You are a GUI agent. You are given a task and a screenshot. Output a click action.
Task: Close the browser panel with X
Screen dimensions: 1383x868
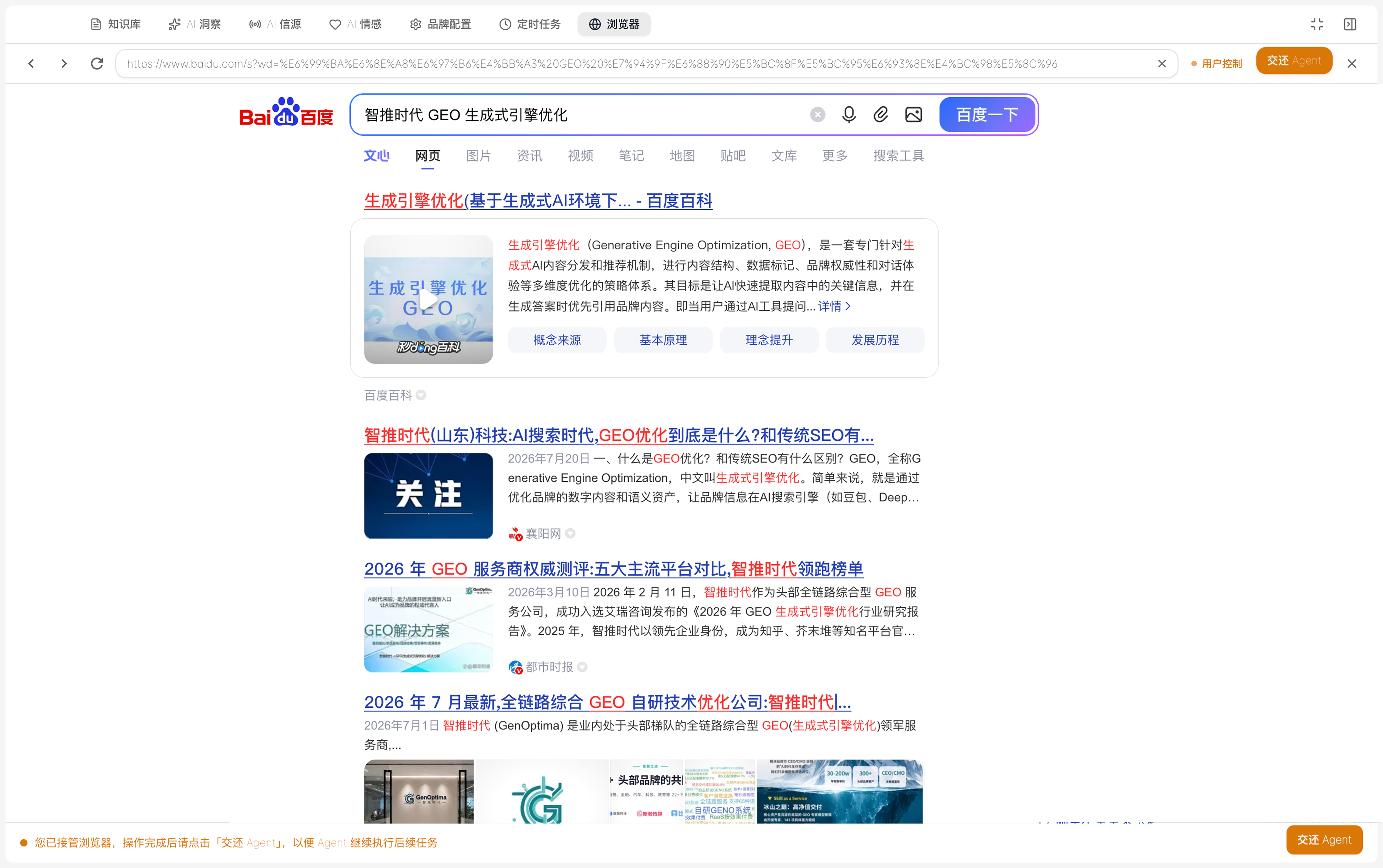1352,64
